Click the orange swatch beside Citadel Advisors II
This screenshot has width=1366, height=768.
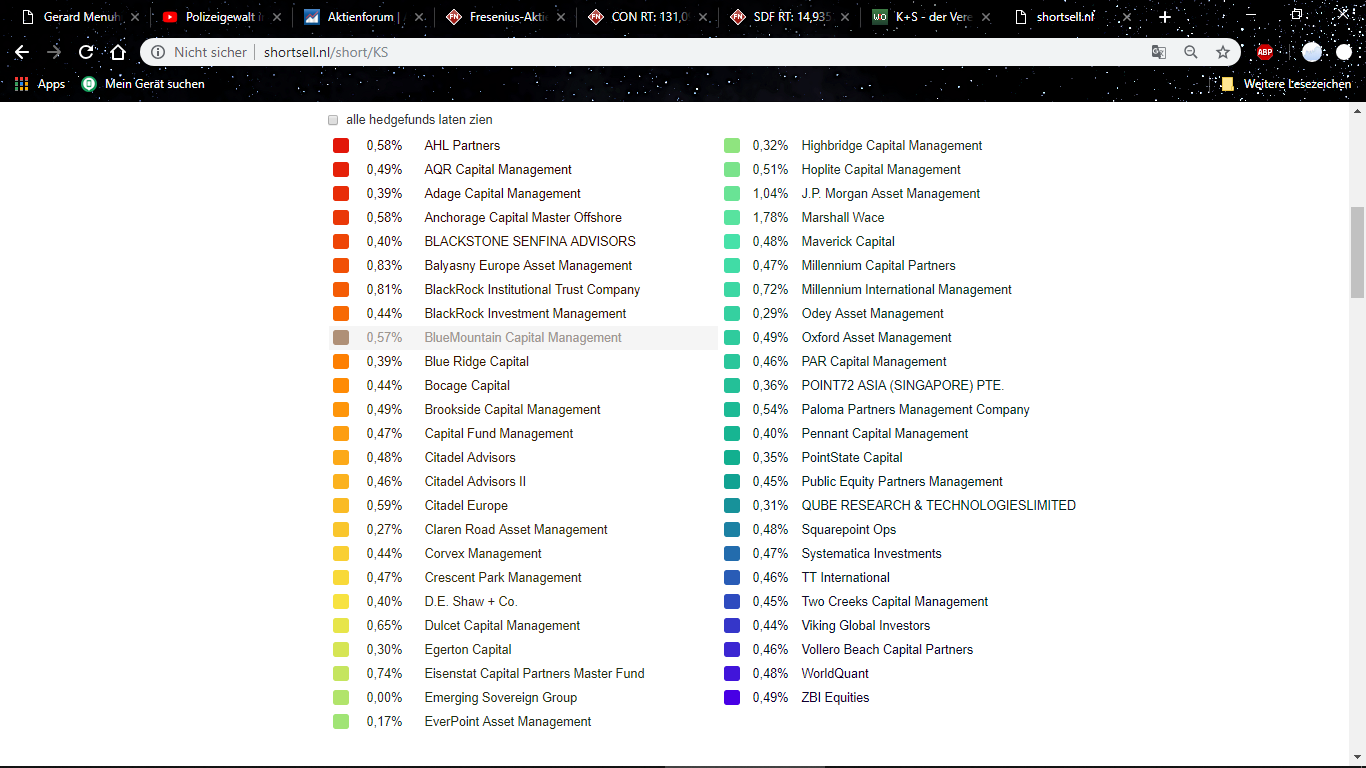tap(341, 481)
